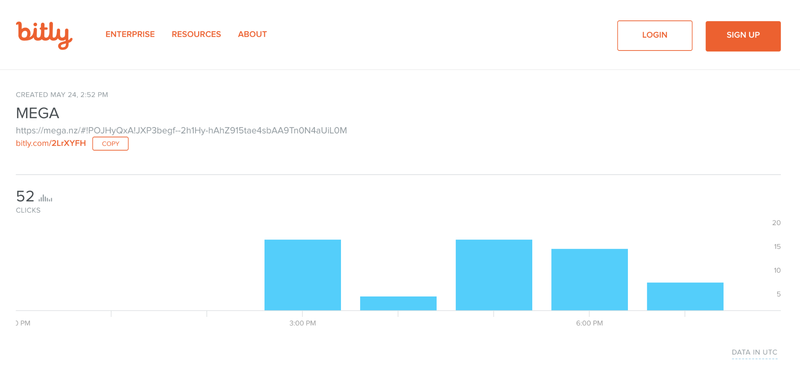Select the first tall blue bar before 3:00 PM
The width and height of the screenshot is (800, 379).
pos(303,274)
